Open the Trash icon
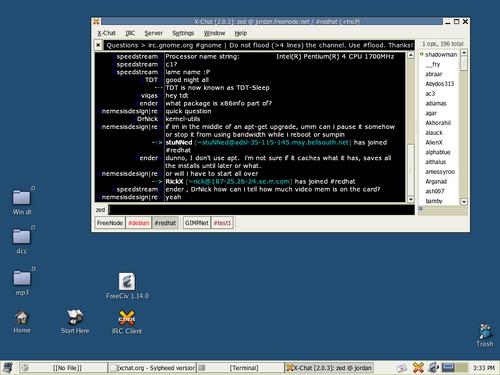The height and width of the screenshot is (375, 500). click(x=485, y=331)
